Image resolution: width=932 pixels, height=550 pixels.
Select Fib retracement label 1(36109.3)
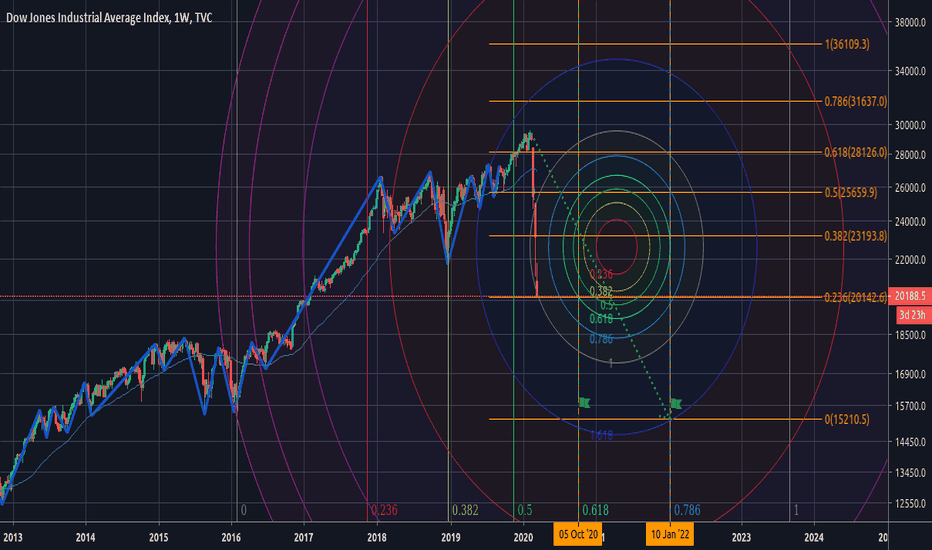click(846, 44)
